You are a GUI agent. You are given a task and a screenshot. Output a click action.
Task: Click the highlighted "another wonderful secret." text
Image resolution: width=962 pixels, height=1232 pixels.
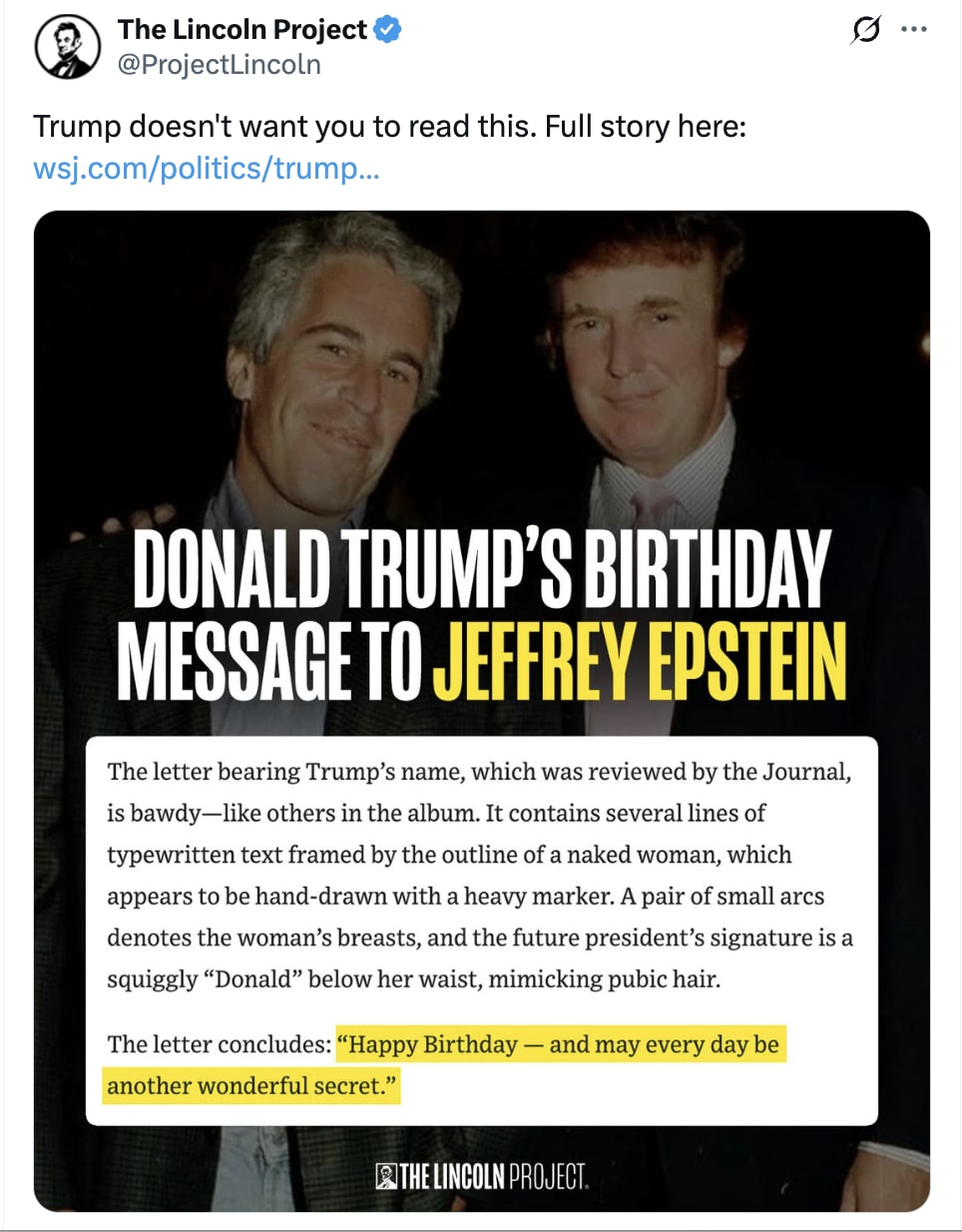click(251, 1086)
